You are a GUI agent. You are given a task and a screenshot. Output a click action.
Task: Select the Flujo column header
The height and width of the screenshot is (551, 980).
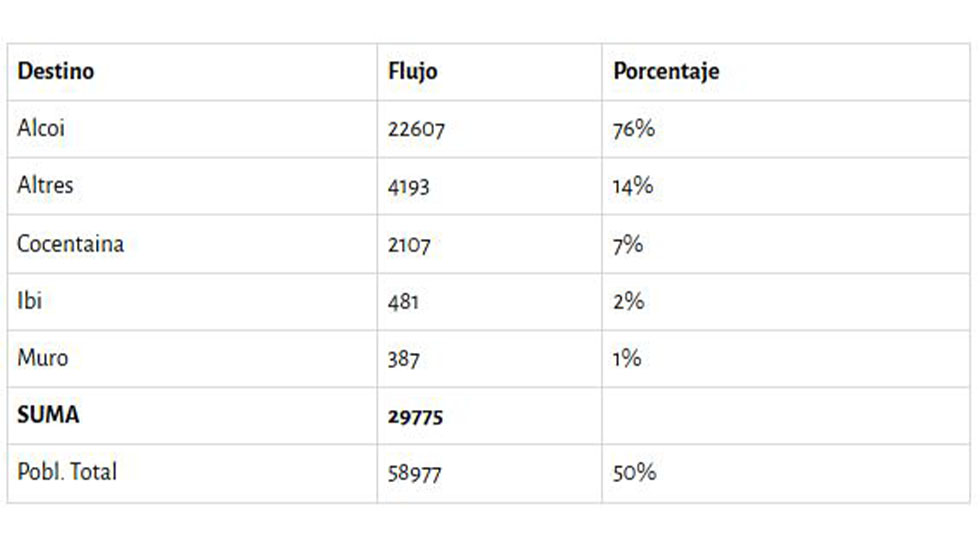[x=412, y=72]
